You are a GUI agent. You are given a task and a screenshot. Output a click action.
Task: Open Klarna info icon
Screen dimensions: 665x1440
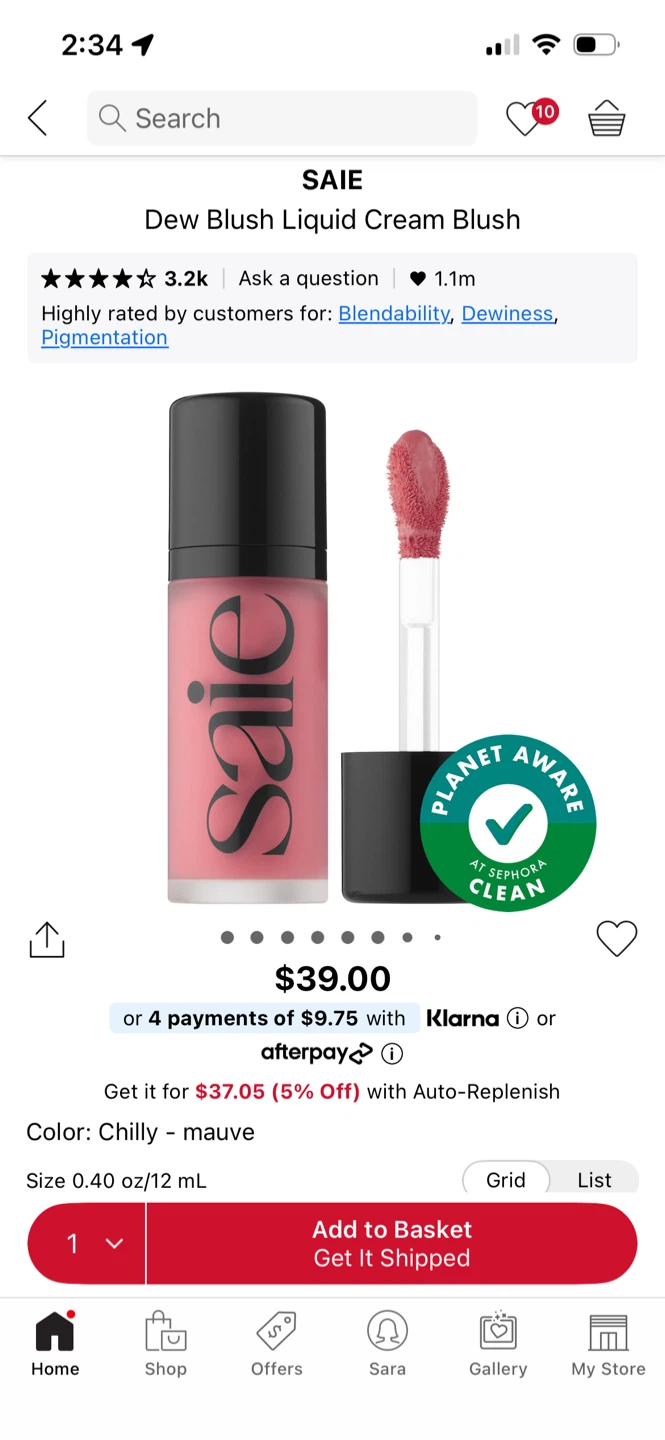(517, 1018)
